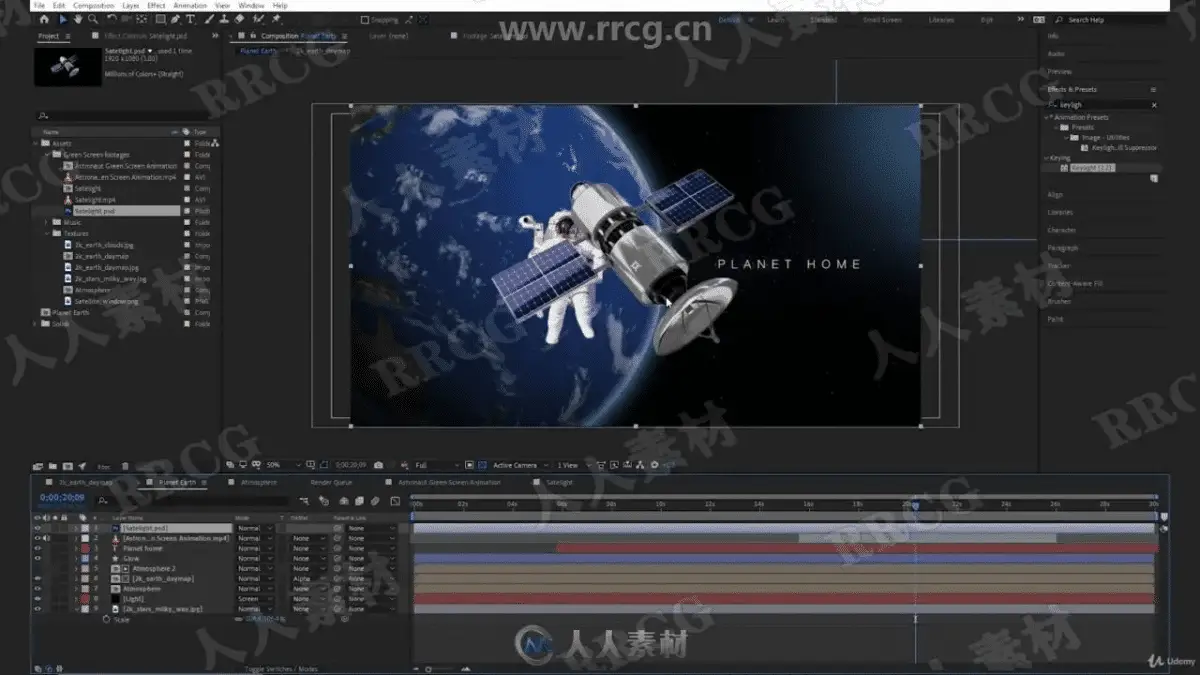Toggle visibility of the Light layer
The image size is (1200, 675).
click(38, 598)
